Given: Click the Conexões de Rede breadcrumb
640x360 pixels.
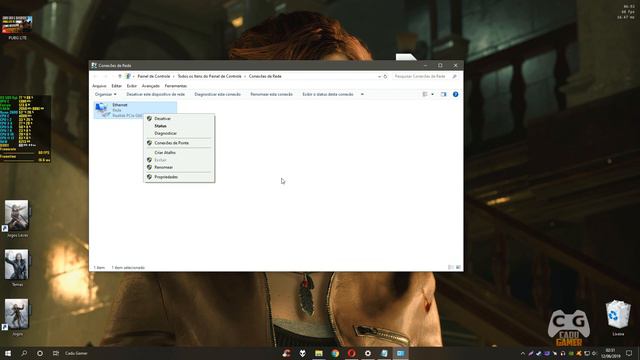Looking at the screenshot, I should click(265, 76).
